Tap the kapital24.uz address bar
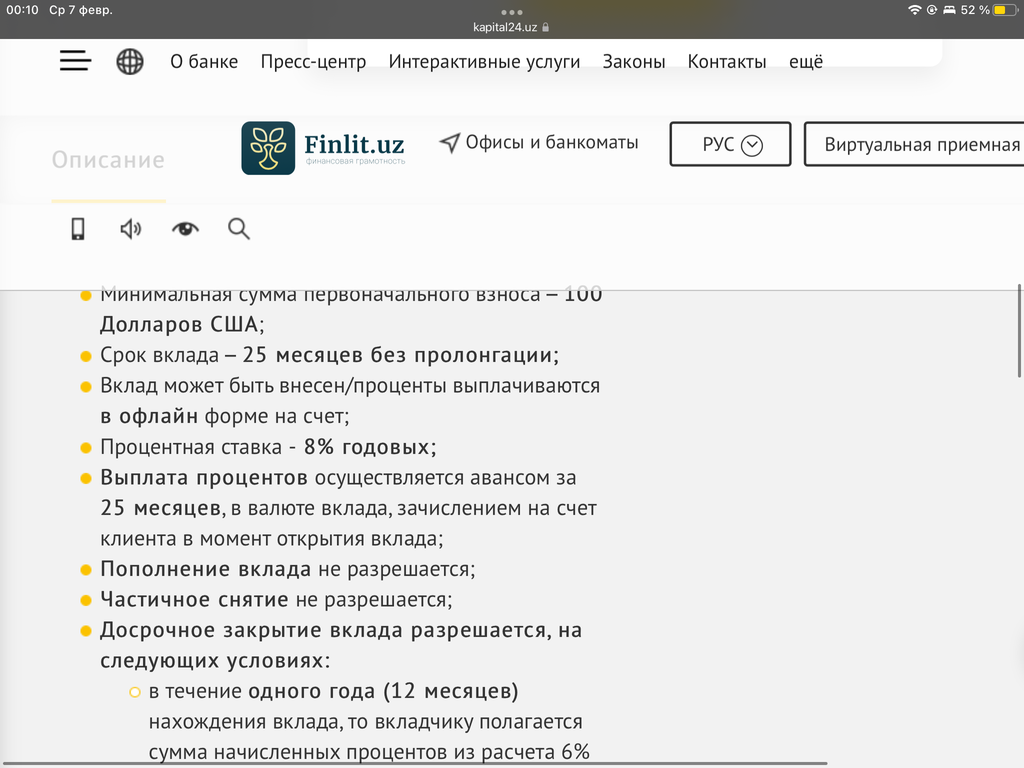The width and height of the screenshot is (1024, 768). tap(511, 27)
